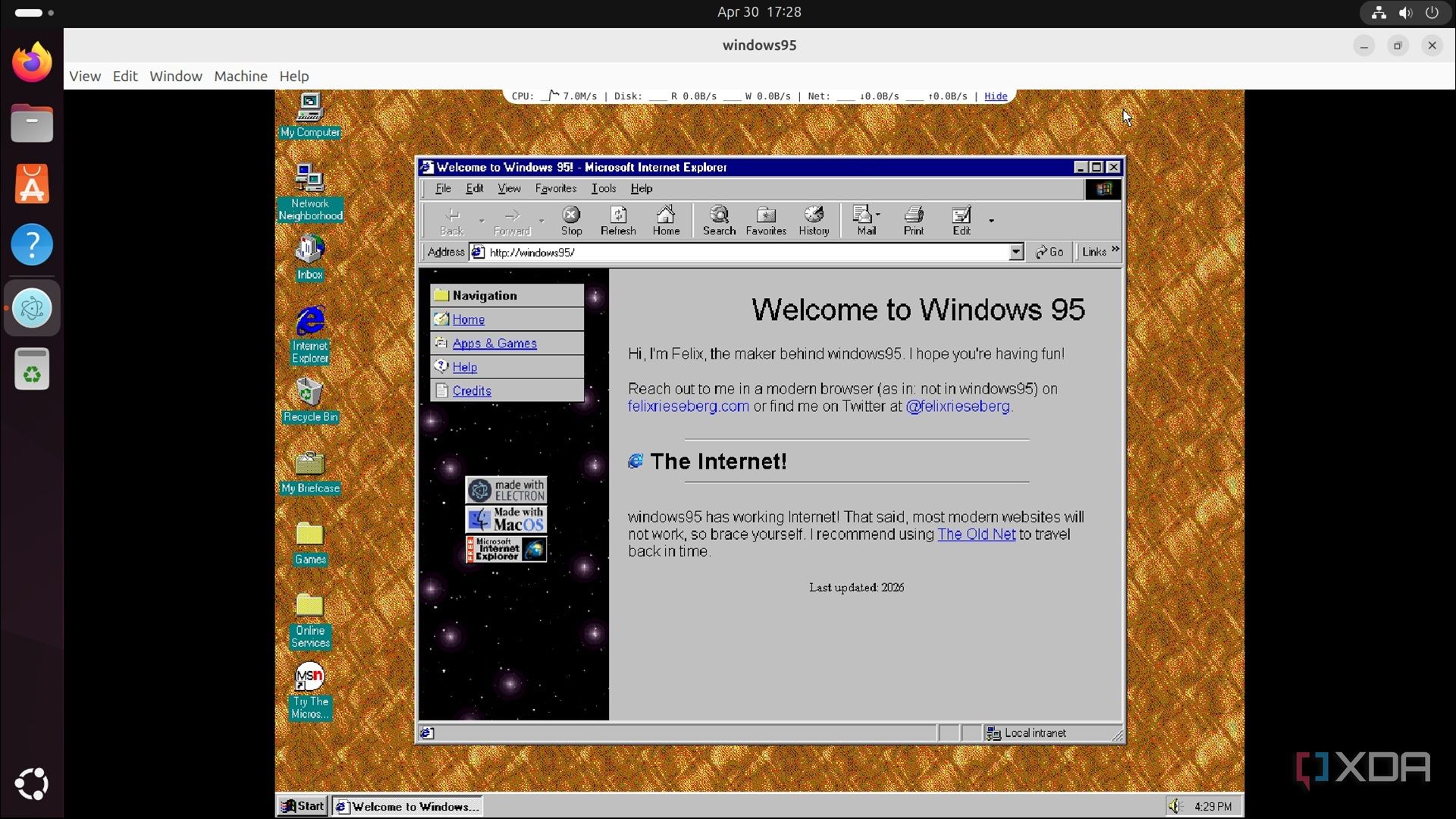Select the Recycle Bin on Windows 95 desktop

309,400
